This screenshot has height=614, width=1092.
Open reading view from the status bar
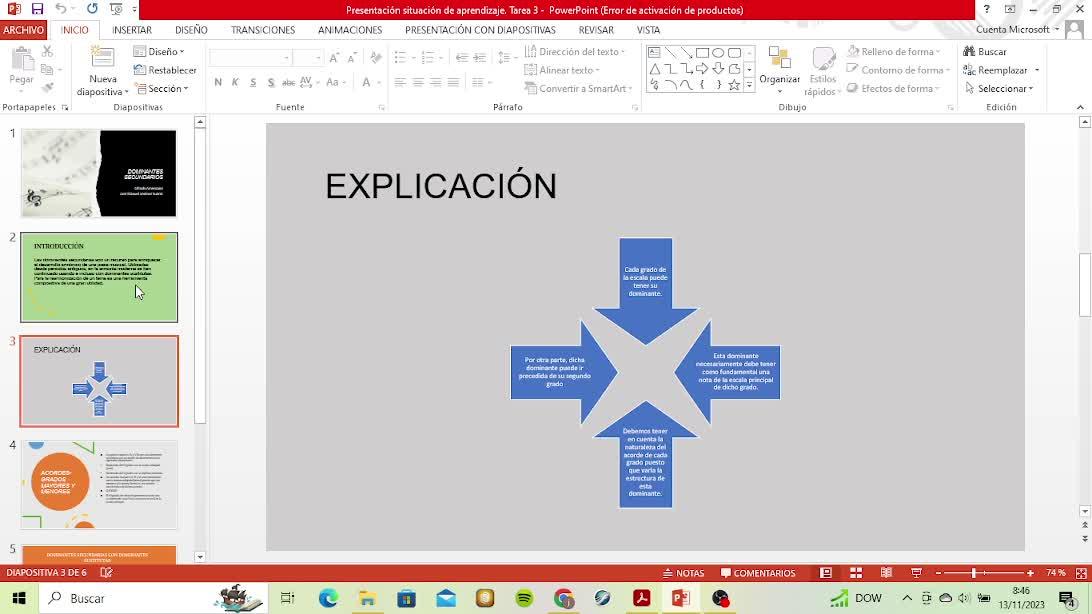pyautogui.click(x=886, y=573)
